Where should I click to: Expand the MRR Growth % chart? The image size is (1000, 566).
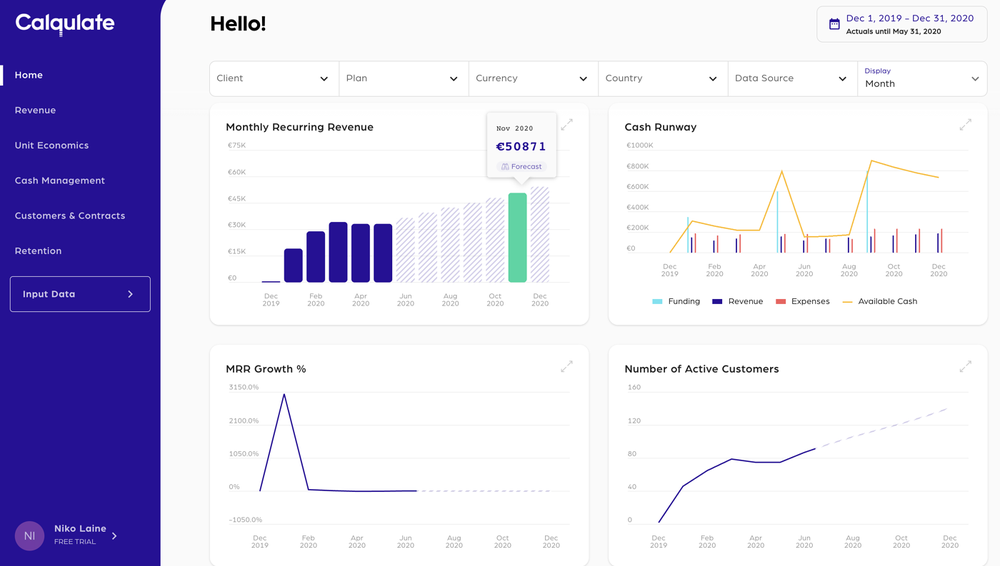pos(567,367)
